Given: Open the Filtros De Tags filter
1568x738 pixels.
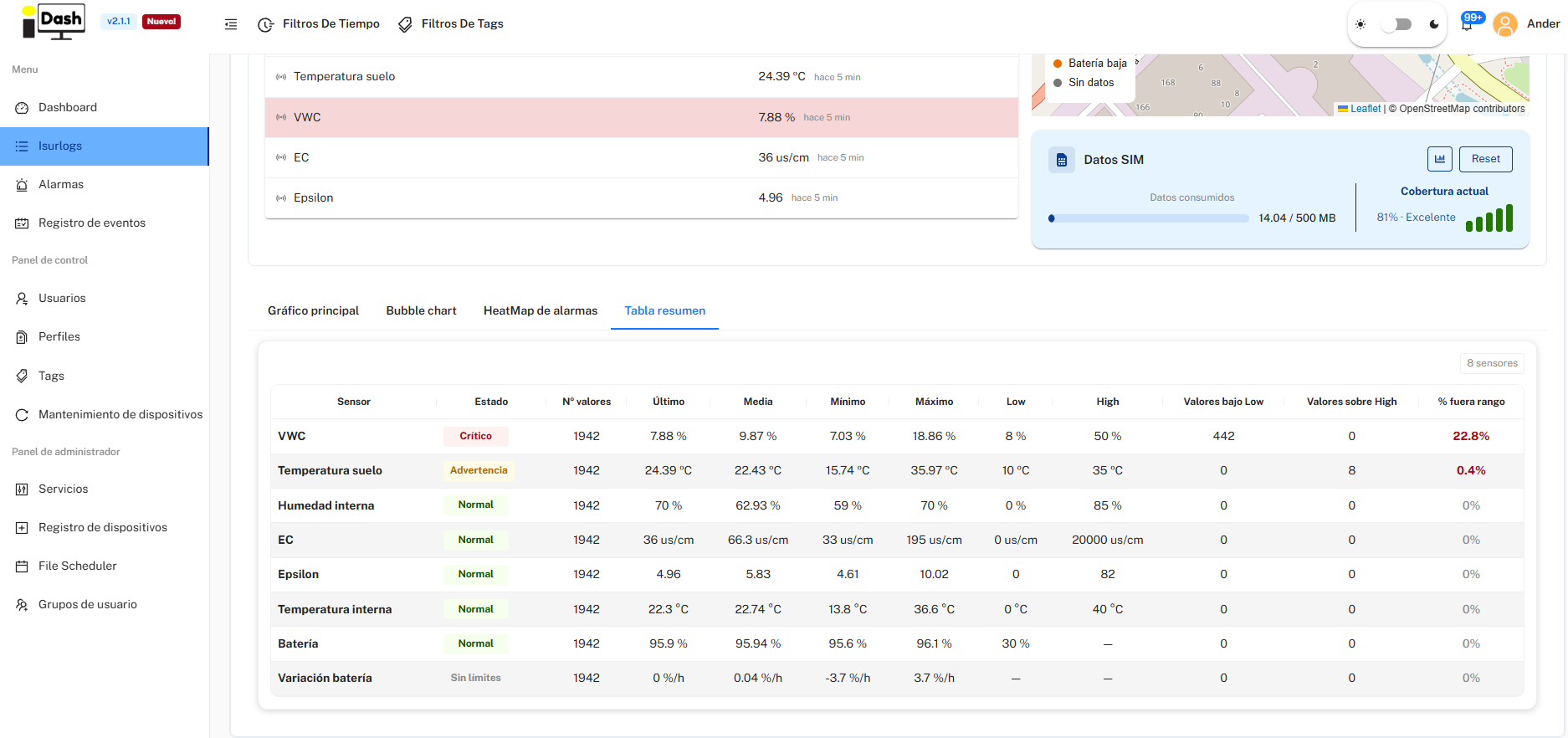Looking at the screenshot, I should (450, 24).
